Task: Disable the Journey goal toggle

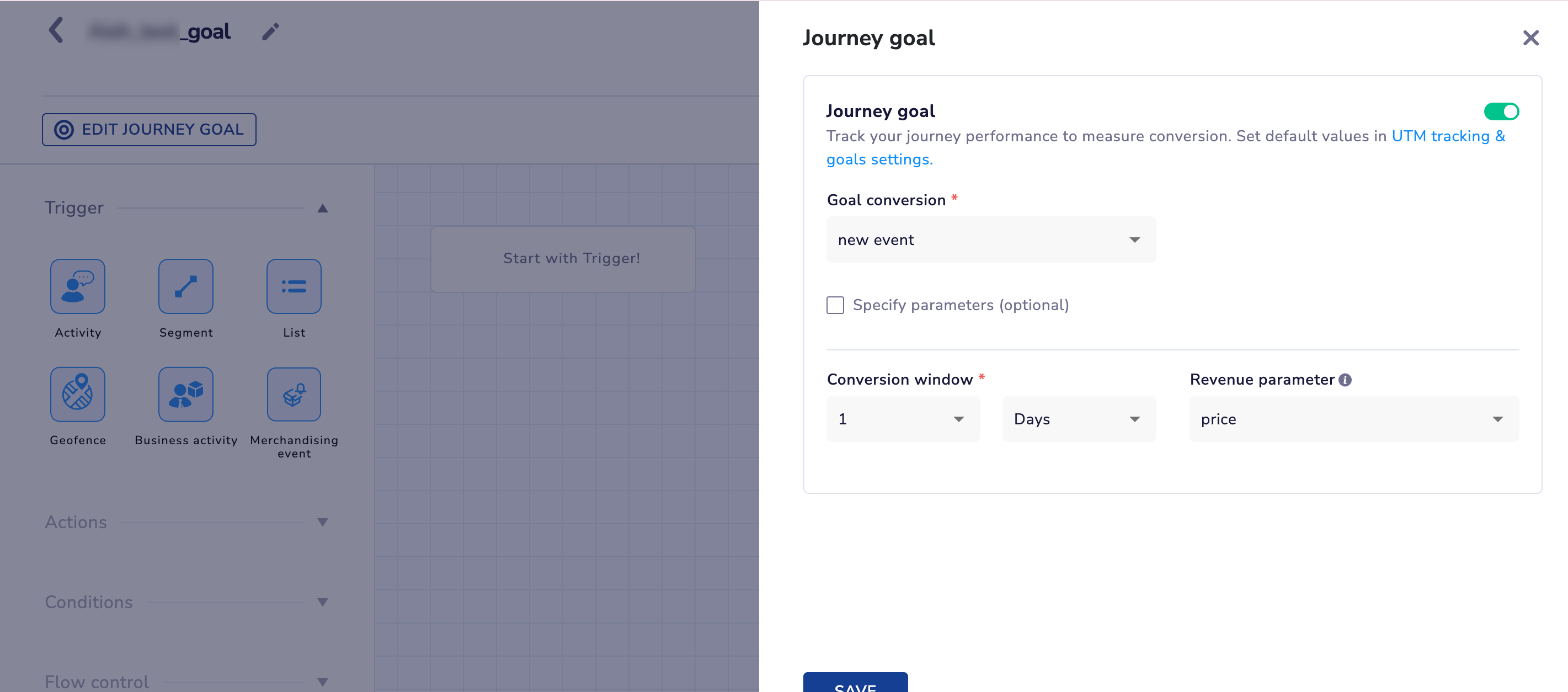Action: pyautogui.click(x=1501, y=111)
